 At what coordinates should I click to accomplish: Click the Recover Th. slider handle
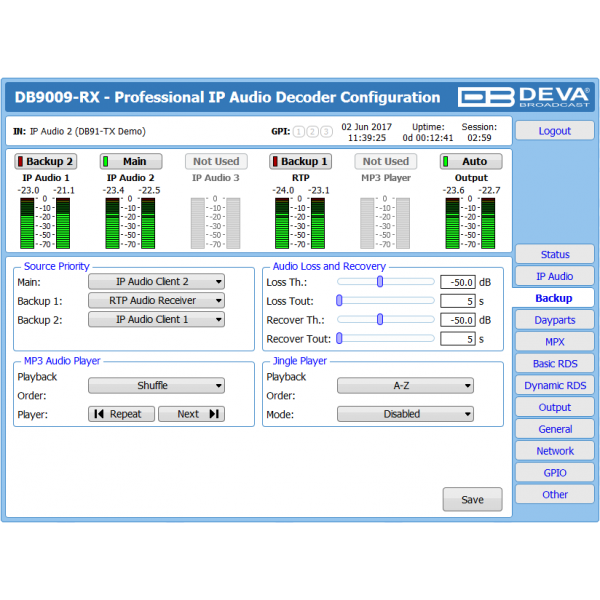tap(380, 320)
